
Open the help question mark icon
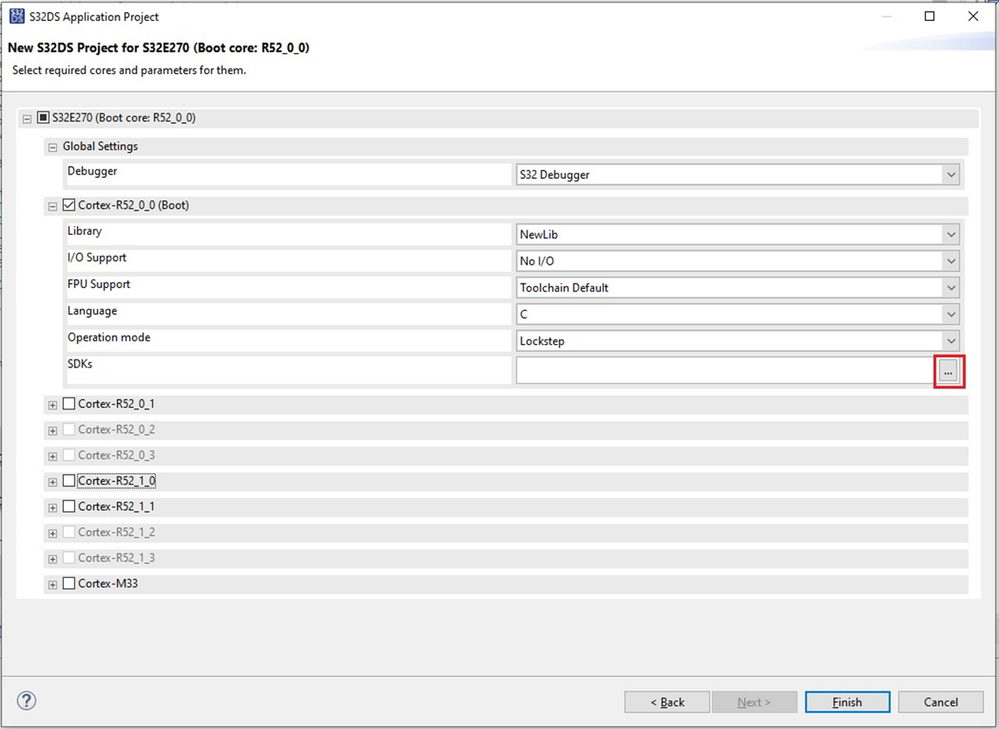pos(26,701)
